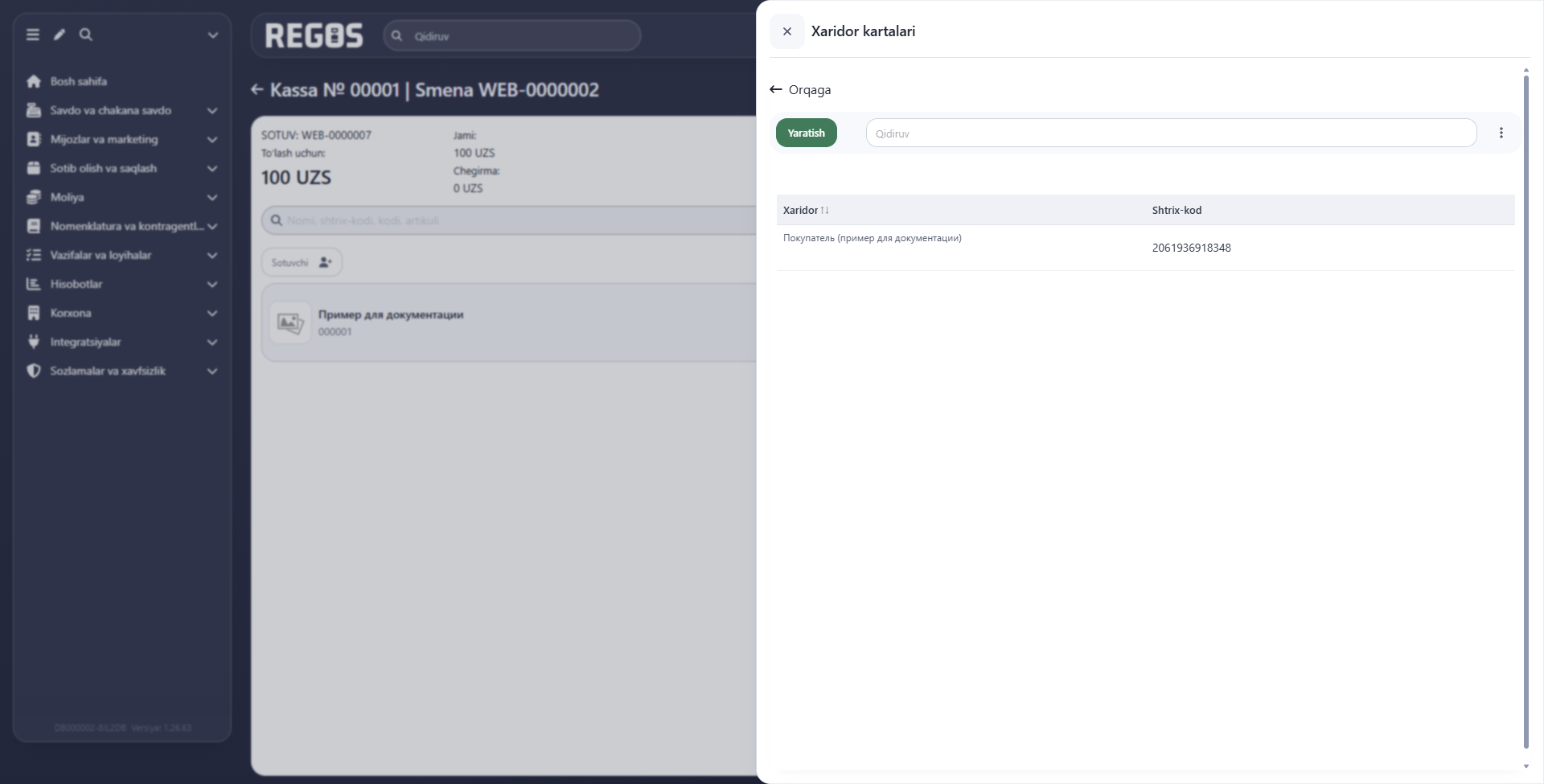The image size is (1544, 784).
Task: Click the product image placeholder thumbnail
Action: [290, 322]
